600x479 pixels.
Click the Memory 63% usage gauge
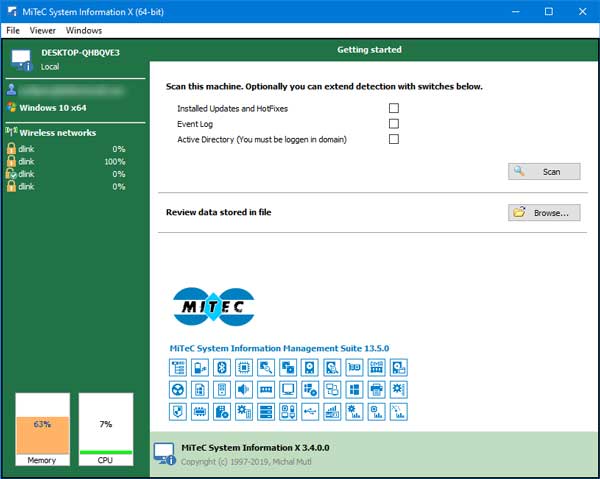coord(42,429)
